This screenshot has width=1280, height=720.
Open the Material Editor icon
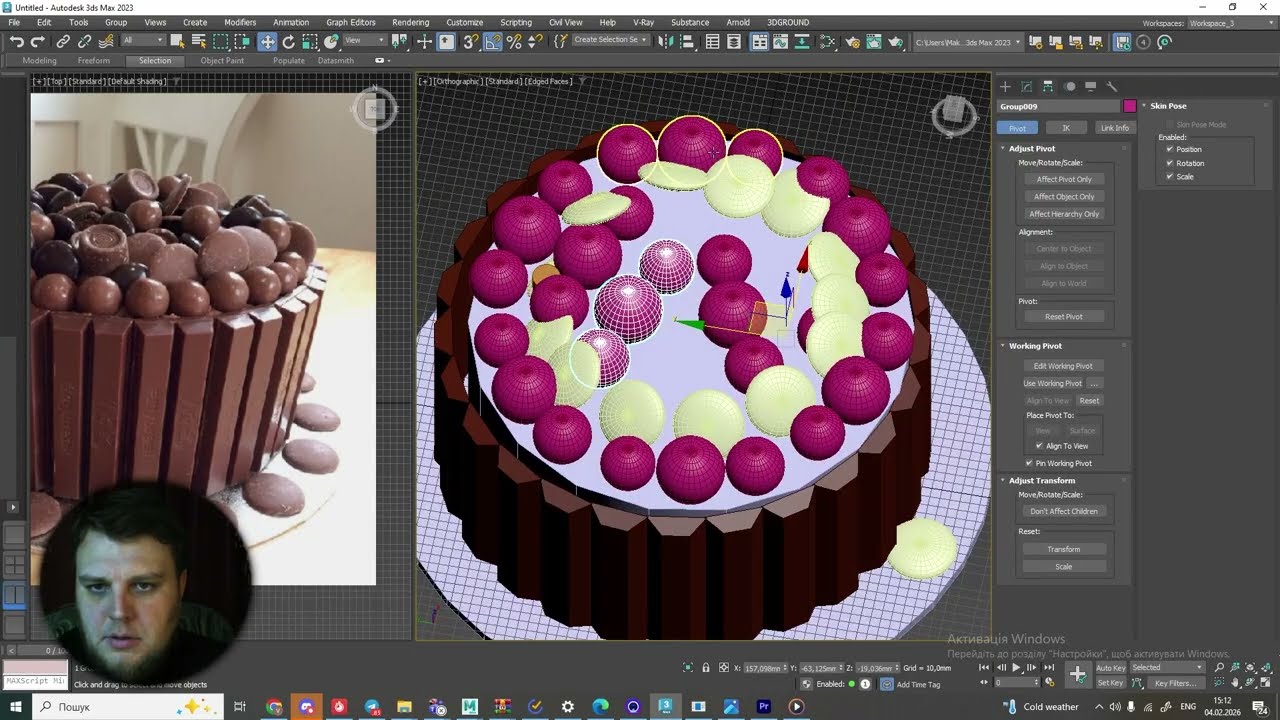827,41
